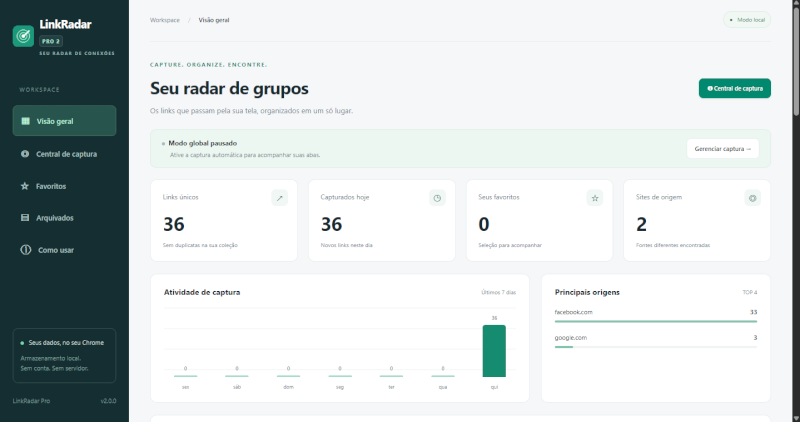Click the arrow icon on Links únicos card
This screenshot has width=800, height=422.
(280, 198)
